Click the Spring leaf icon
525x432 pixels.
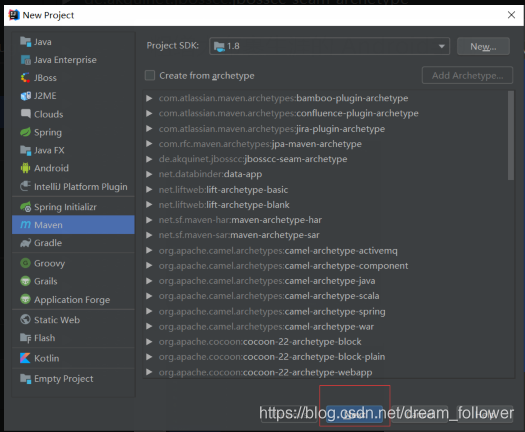[25, 132]
